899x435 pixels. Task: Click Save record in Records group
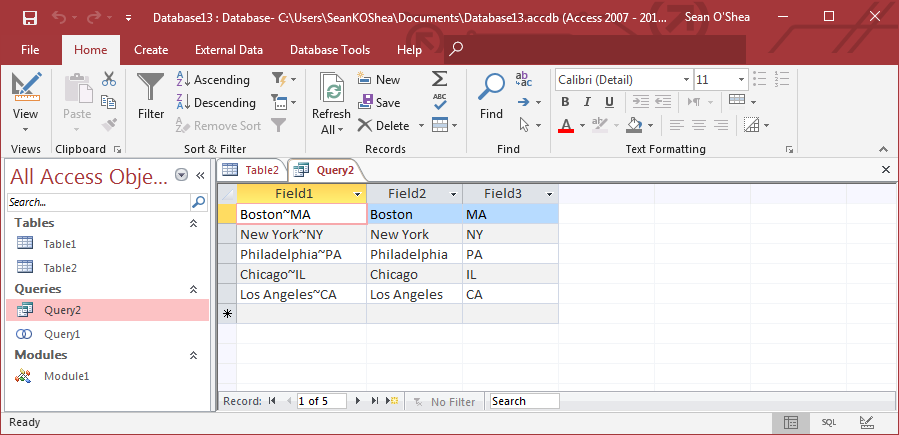[378, 103]
